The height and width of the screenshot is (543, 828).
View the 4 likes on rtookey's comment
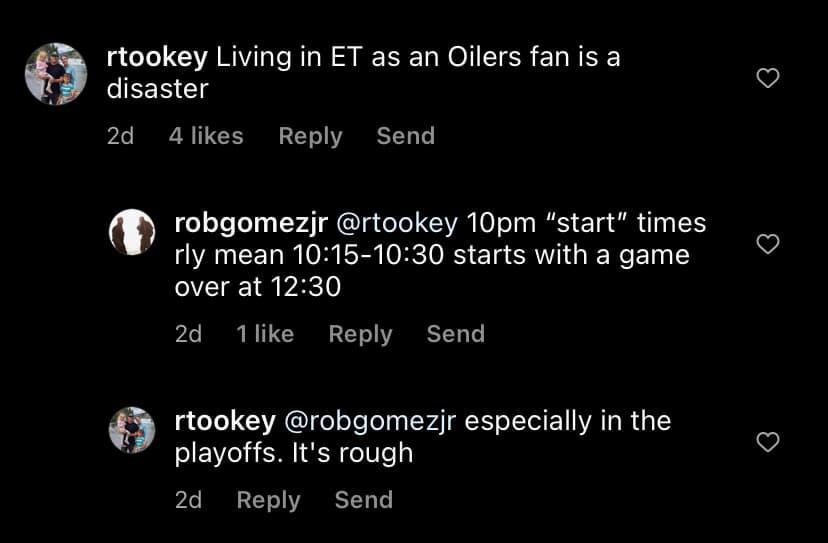[x=206, y=136]
